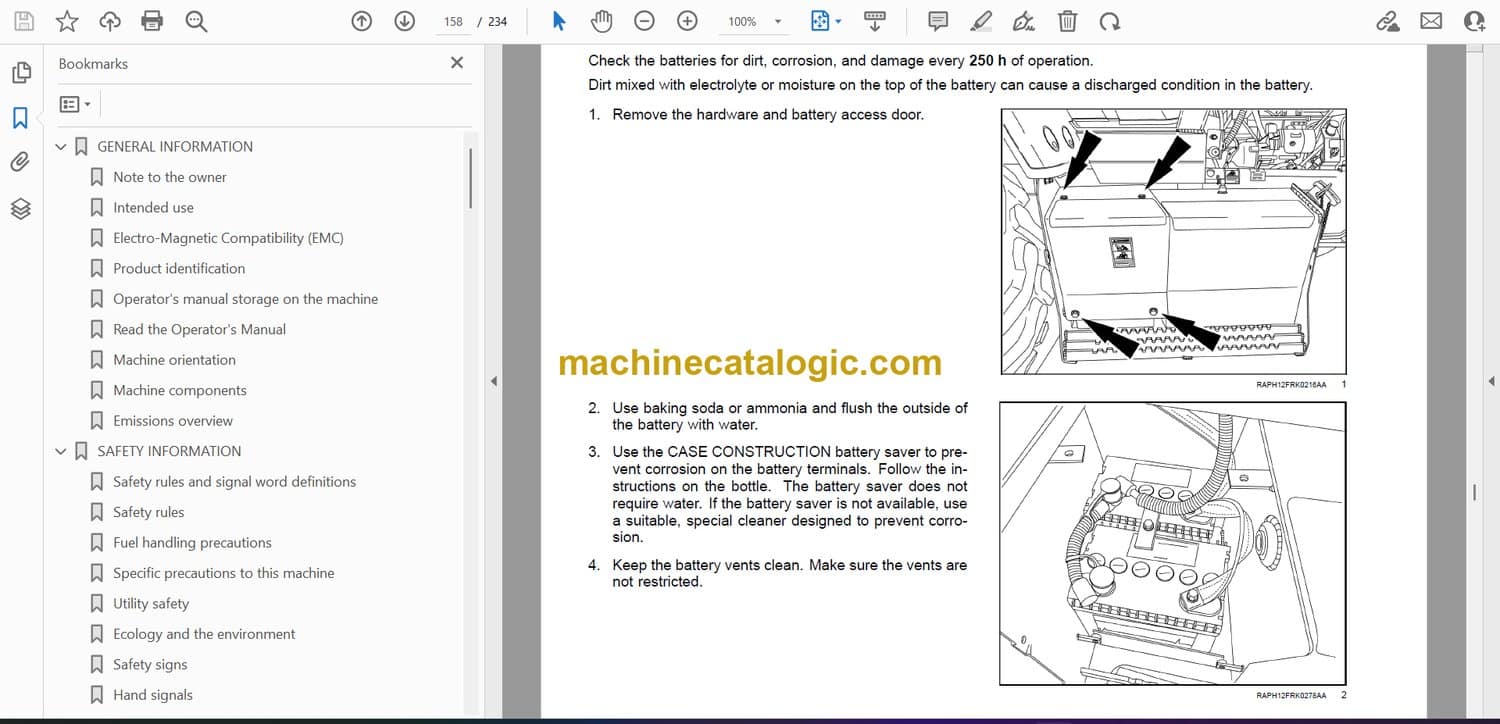Add file to starred favorites

[67, 21]
